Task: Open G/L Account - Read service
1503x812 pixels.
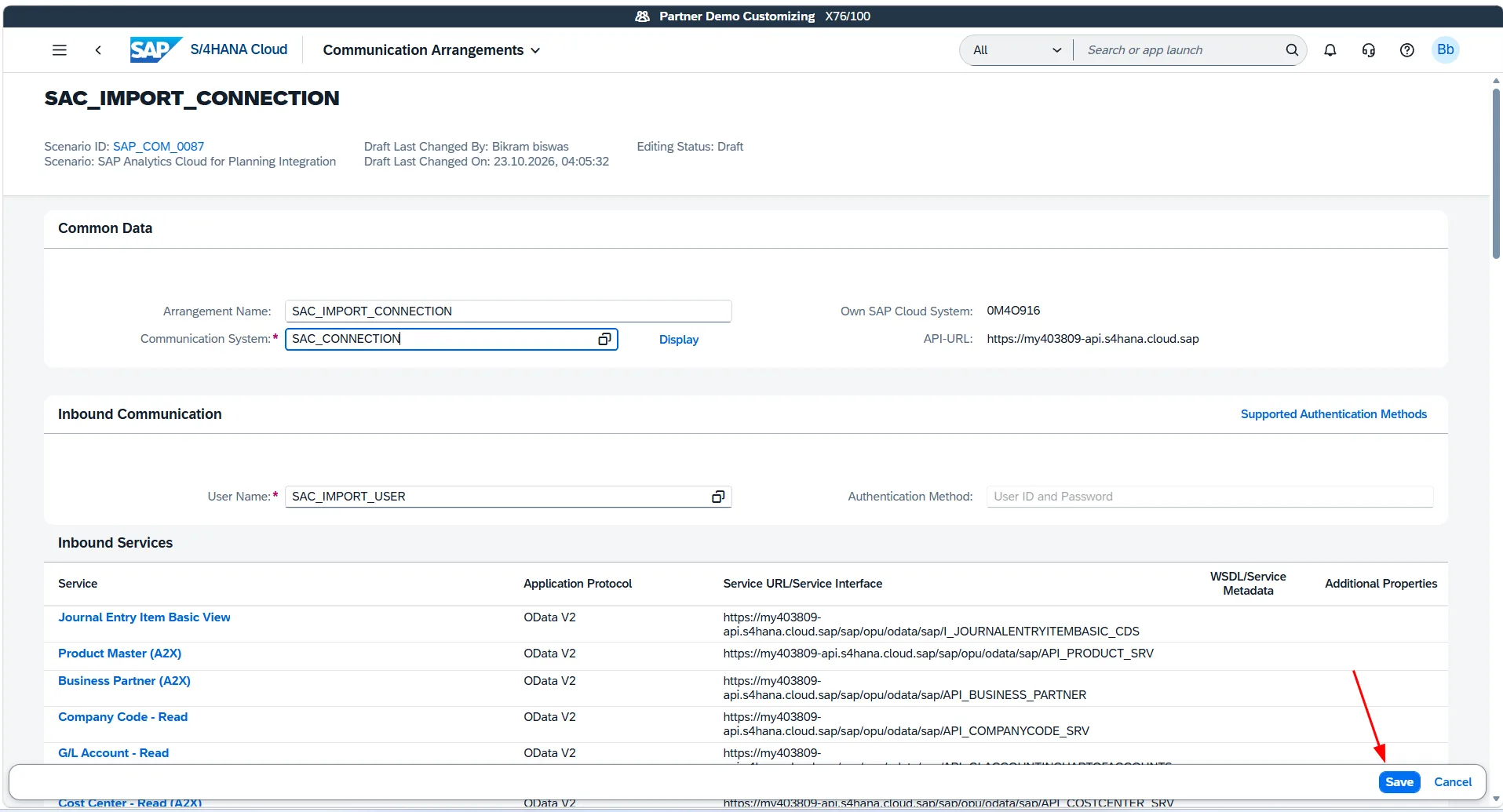Action: pos(113,753)
